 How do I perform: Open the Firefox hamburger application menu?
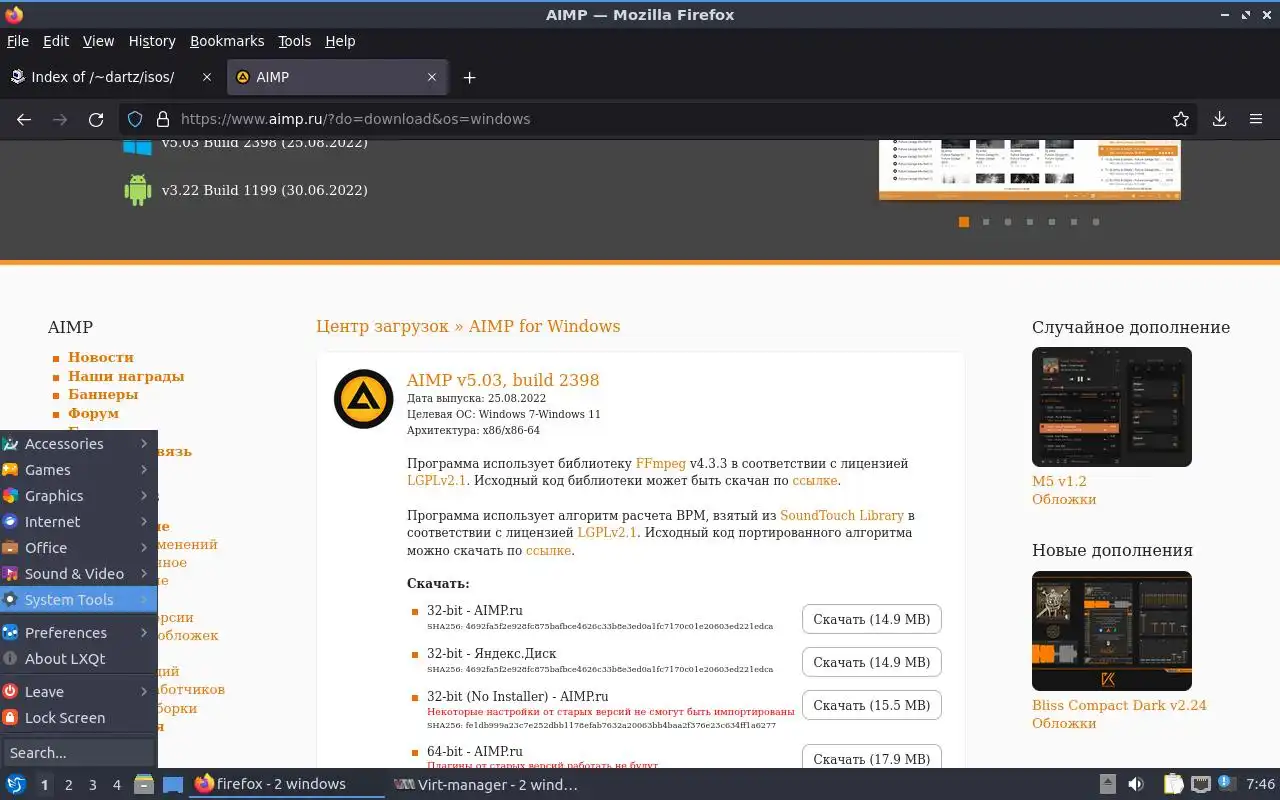click(1256, 119)
